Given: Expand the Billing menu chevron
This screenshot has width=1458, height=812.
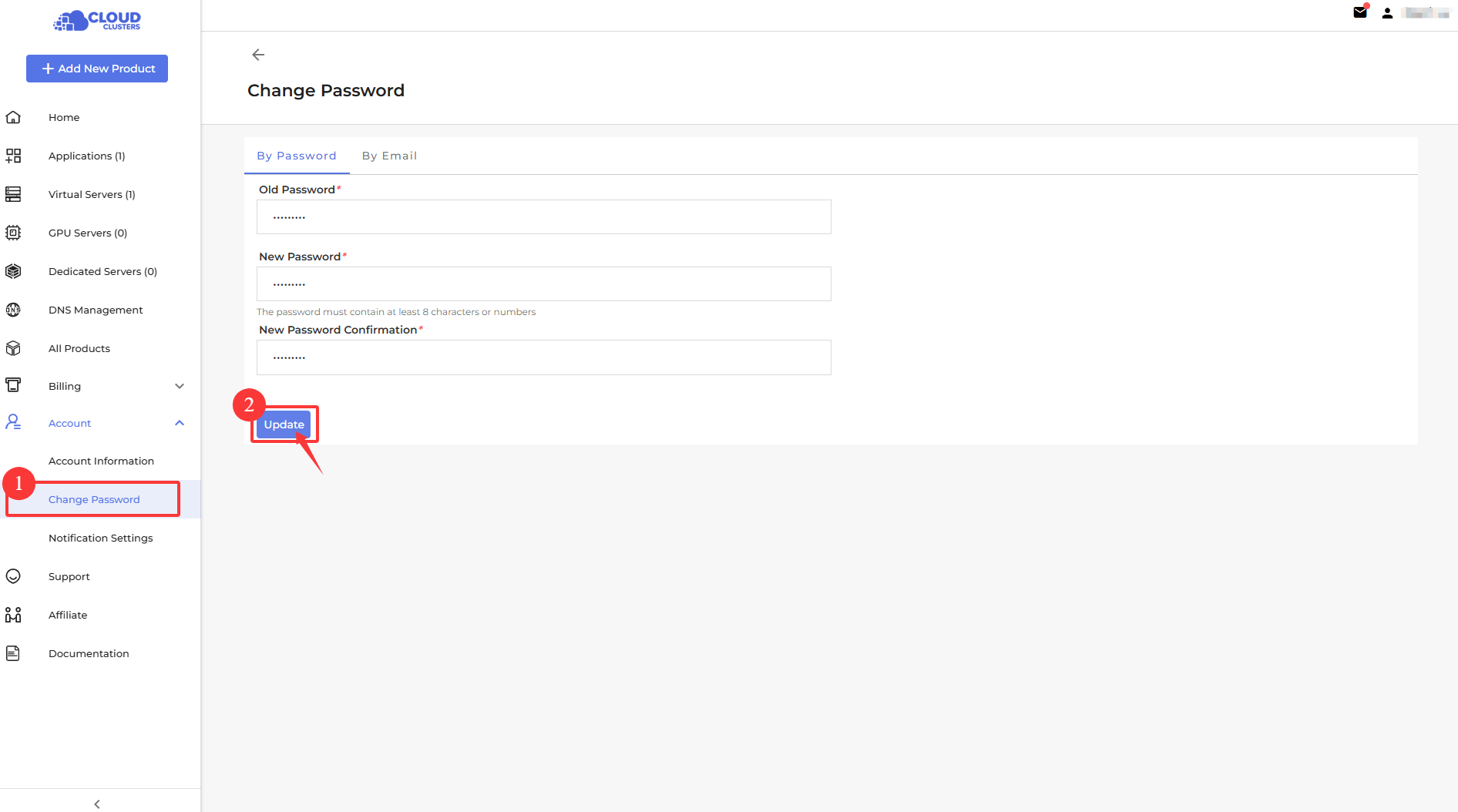Looking at the screenshot, I should click(180, 386).
